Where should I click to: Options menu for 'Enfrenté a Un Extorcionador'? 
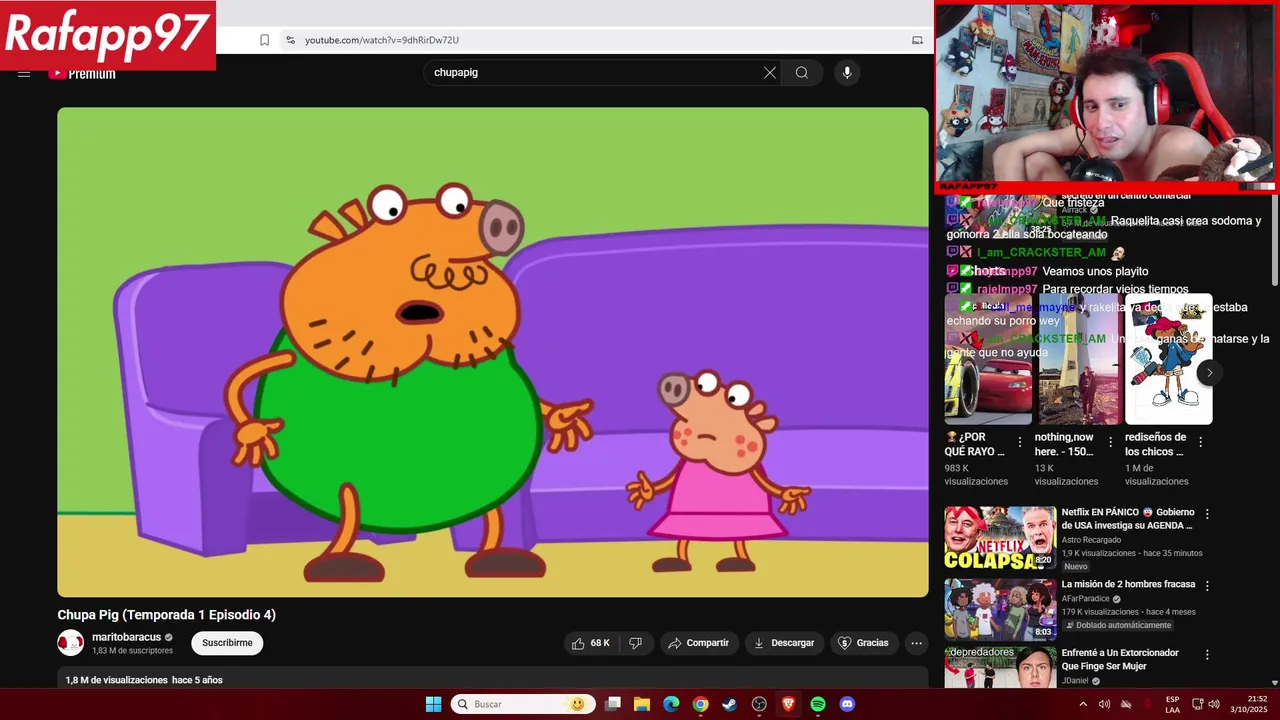tap(1207, 655)
